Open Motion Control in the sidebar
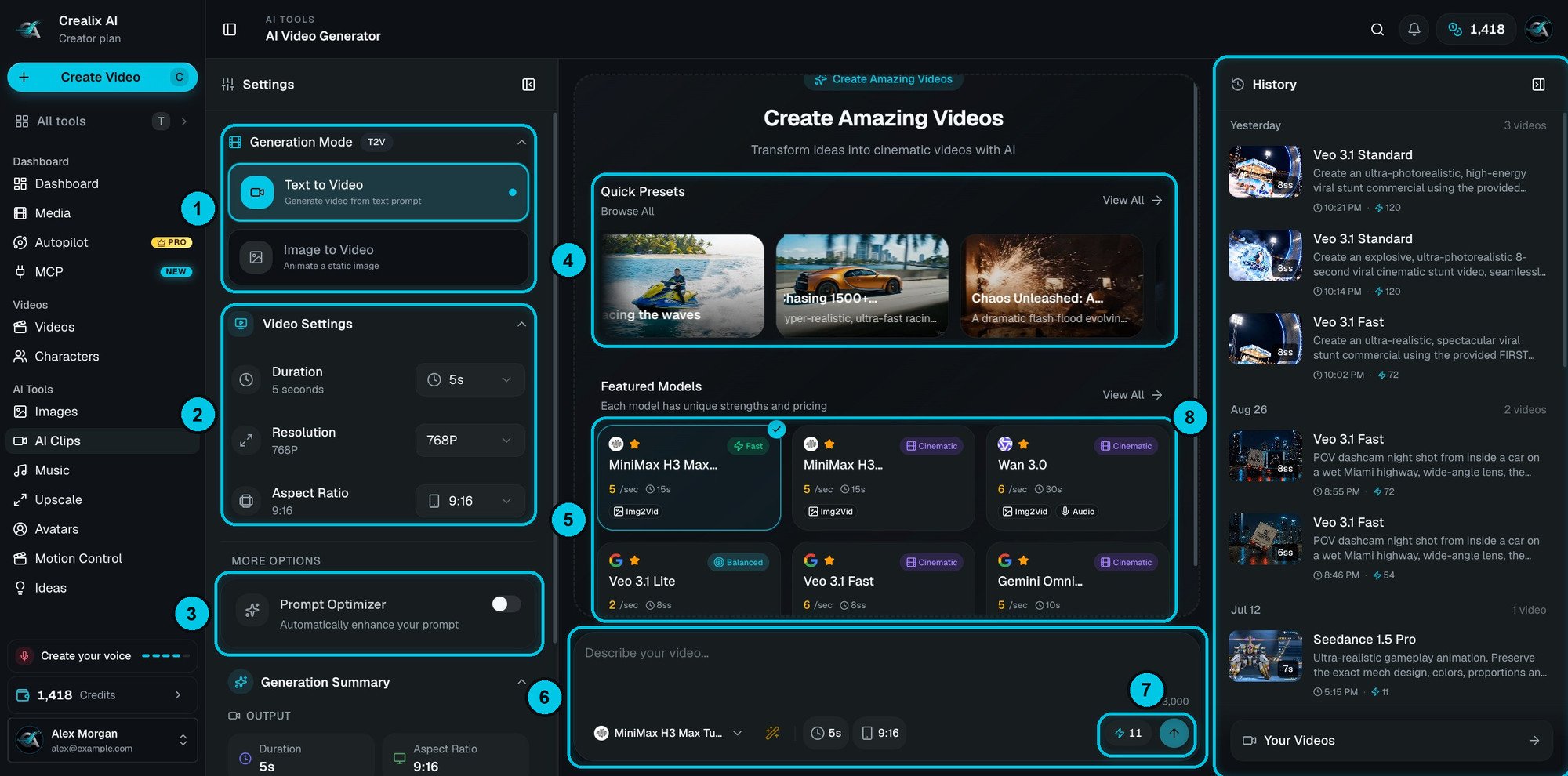1568x776 pixels. click(x=102, y=558)
